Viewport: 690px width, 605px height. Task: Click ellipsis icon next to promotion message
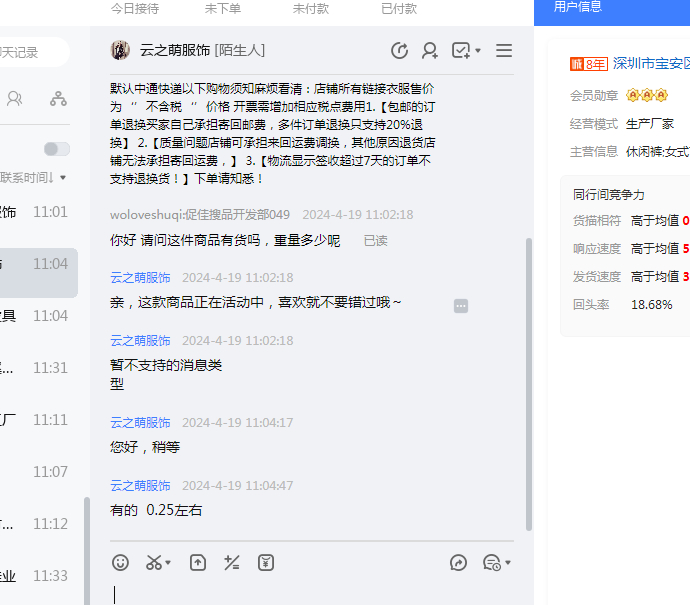click(461, 306)
